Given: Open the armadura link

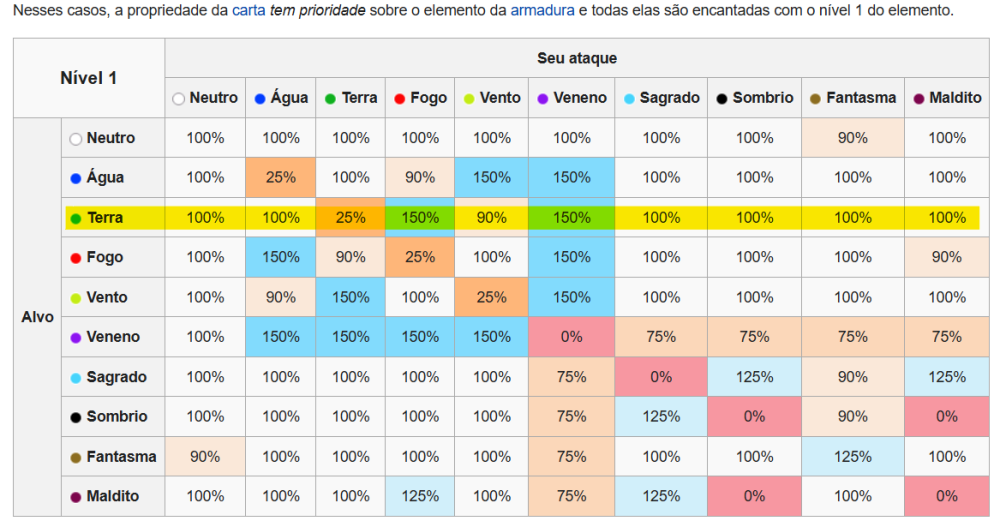Looking at the screenshot, I should pos(543,10).
